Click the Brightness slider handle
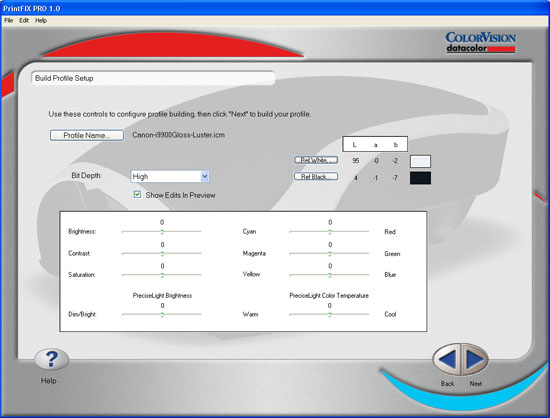Image resolution: width=550 pixels, height=418 pixels. tap(162, 232)
